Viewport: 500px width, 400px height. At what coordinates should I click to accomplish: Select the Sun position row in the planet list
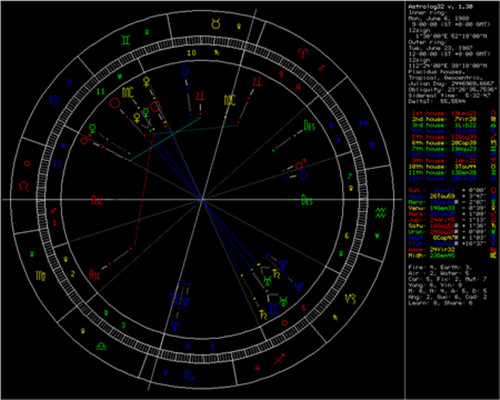tap(452, 190)
